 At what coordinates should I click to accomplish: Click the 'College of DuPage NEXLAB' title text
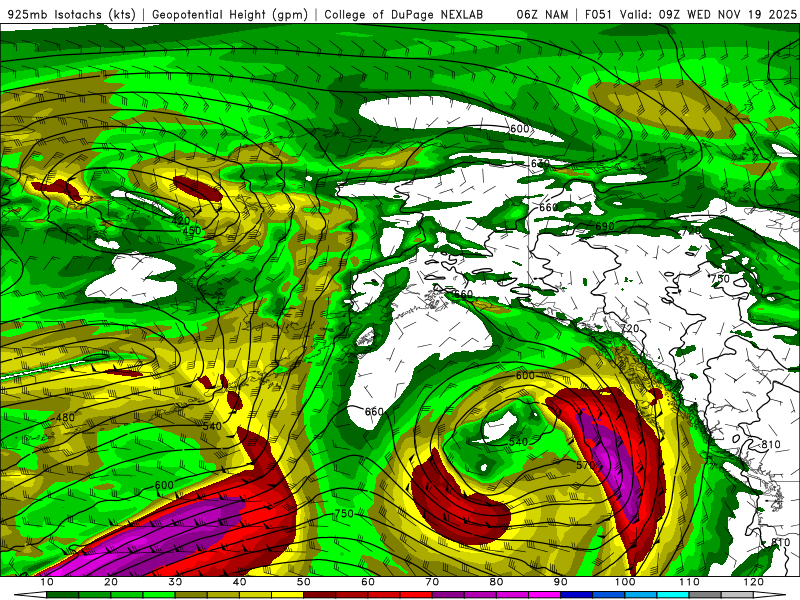point(404,14)
